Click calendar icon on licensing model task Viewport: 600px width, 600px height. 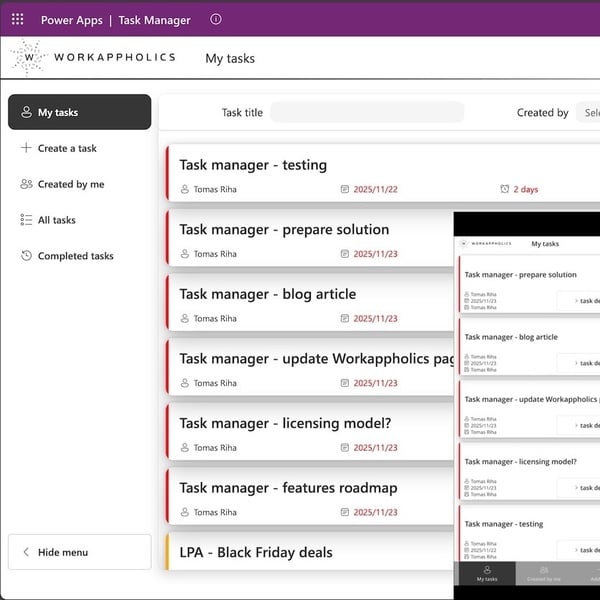pos(345,447)
